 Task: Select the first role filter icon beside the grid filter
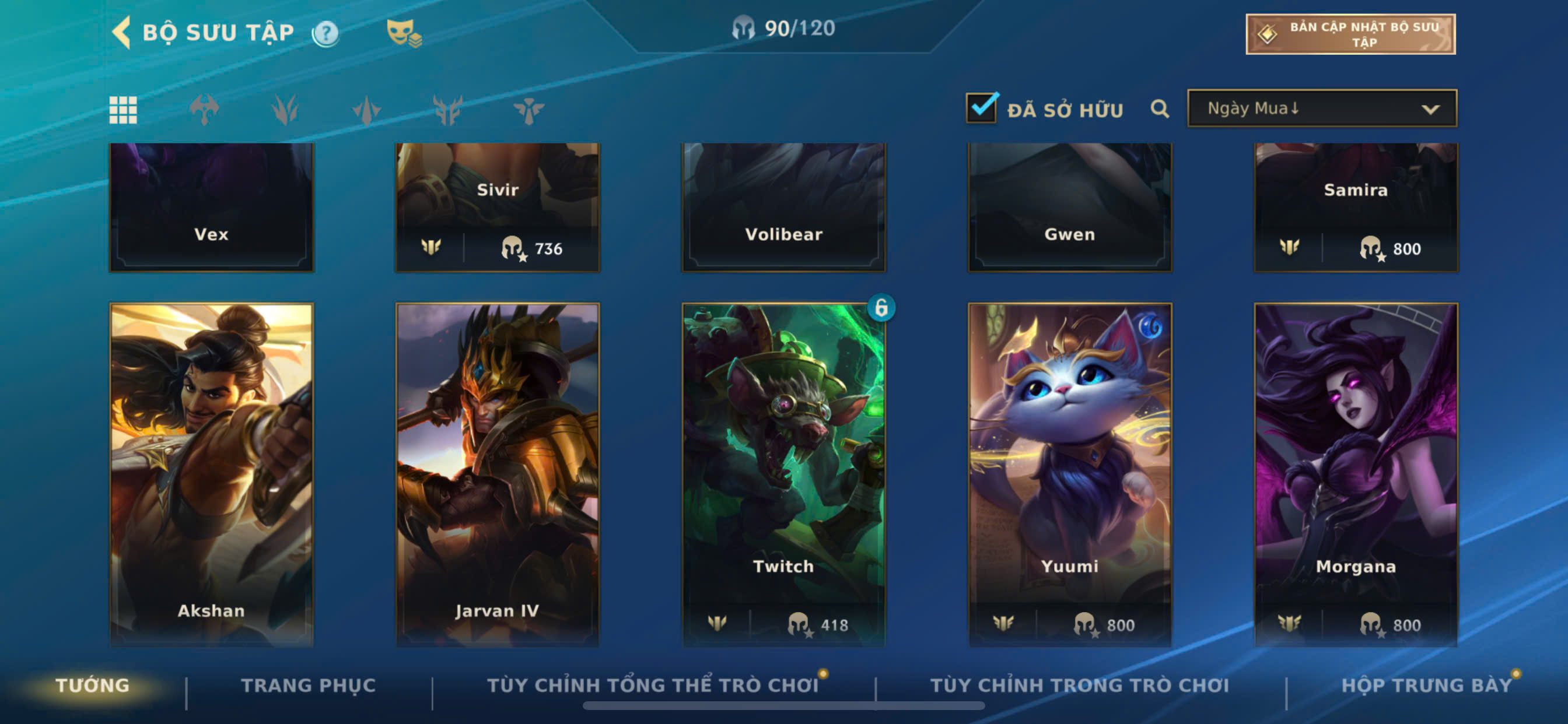[204, 110]
